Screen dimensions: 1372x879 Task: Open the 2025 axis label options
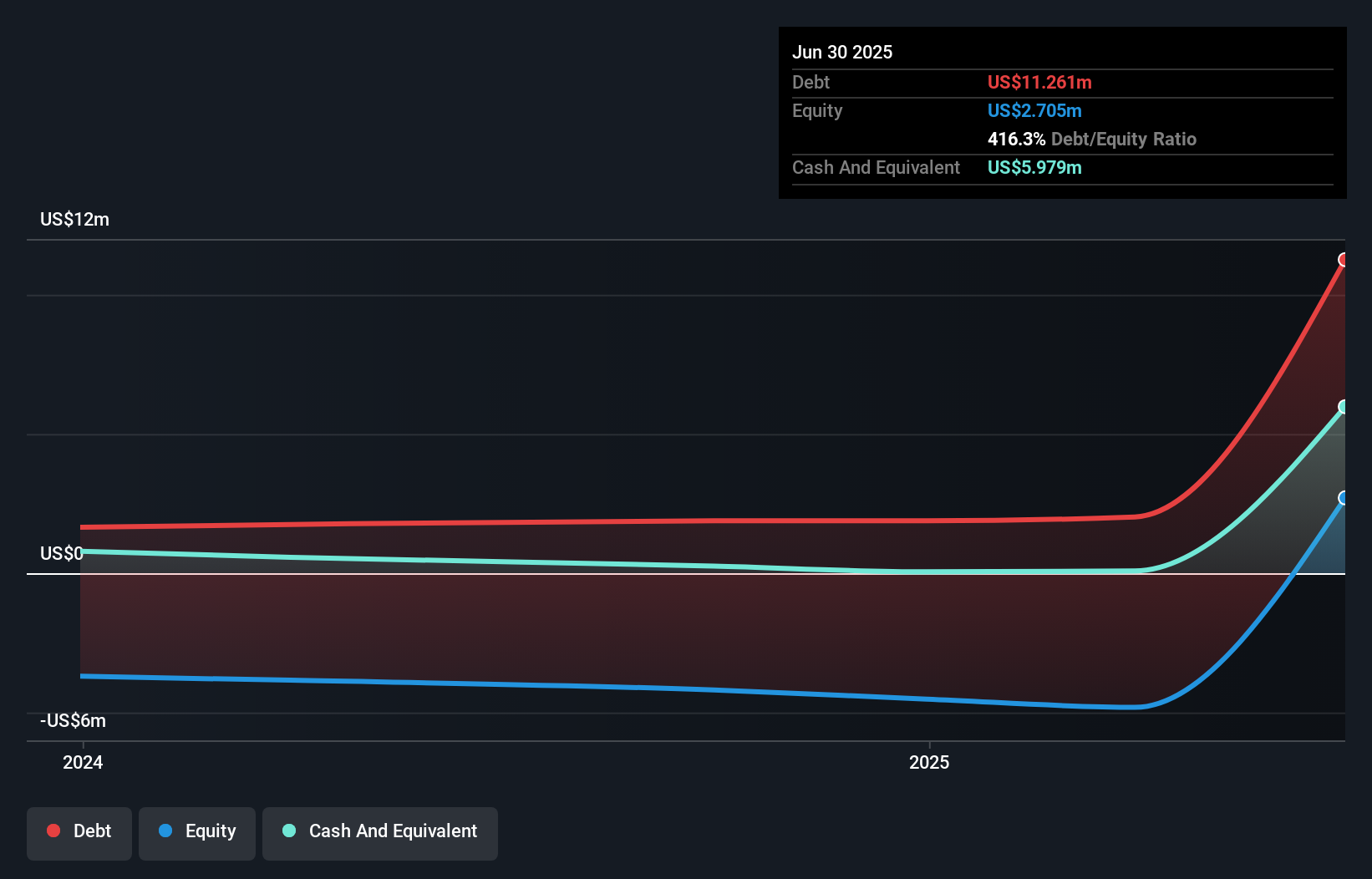coord(928,762)
